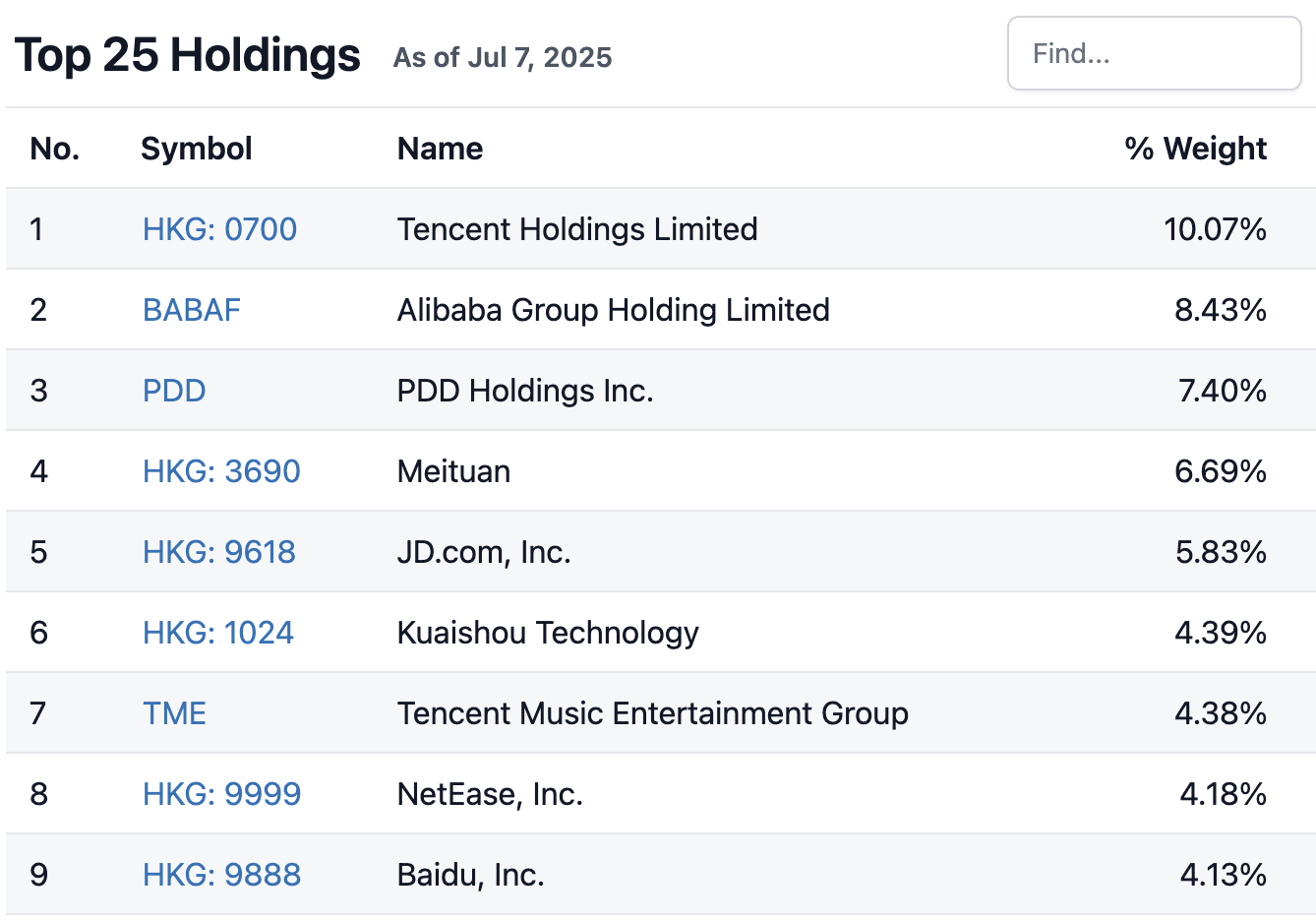Open the BABAF ticker link

point(192,310)
